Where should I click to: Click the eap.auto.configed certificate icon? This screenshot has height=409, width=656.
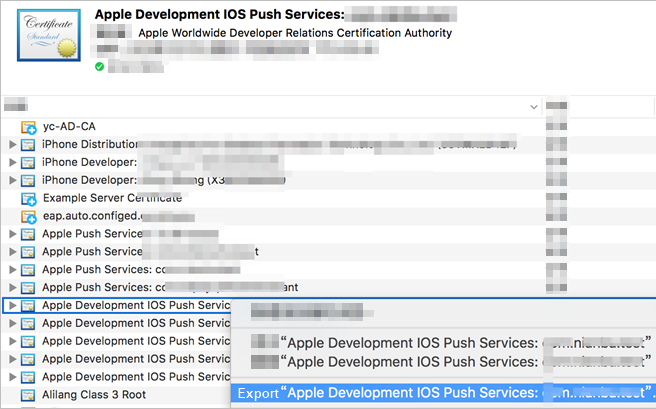coord(28,217)
